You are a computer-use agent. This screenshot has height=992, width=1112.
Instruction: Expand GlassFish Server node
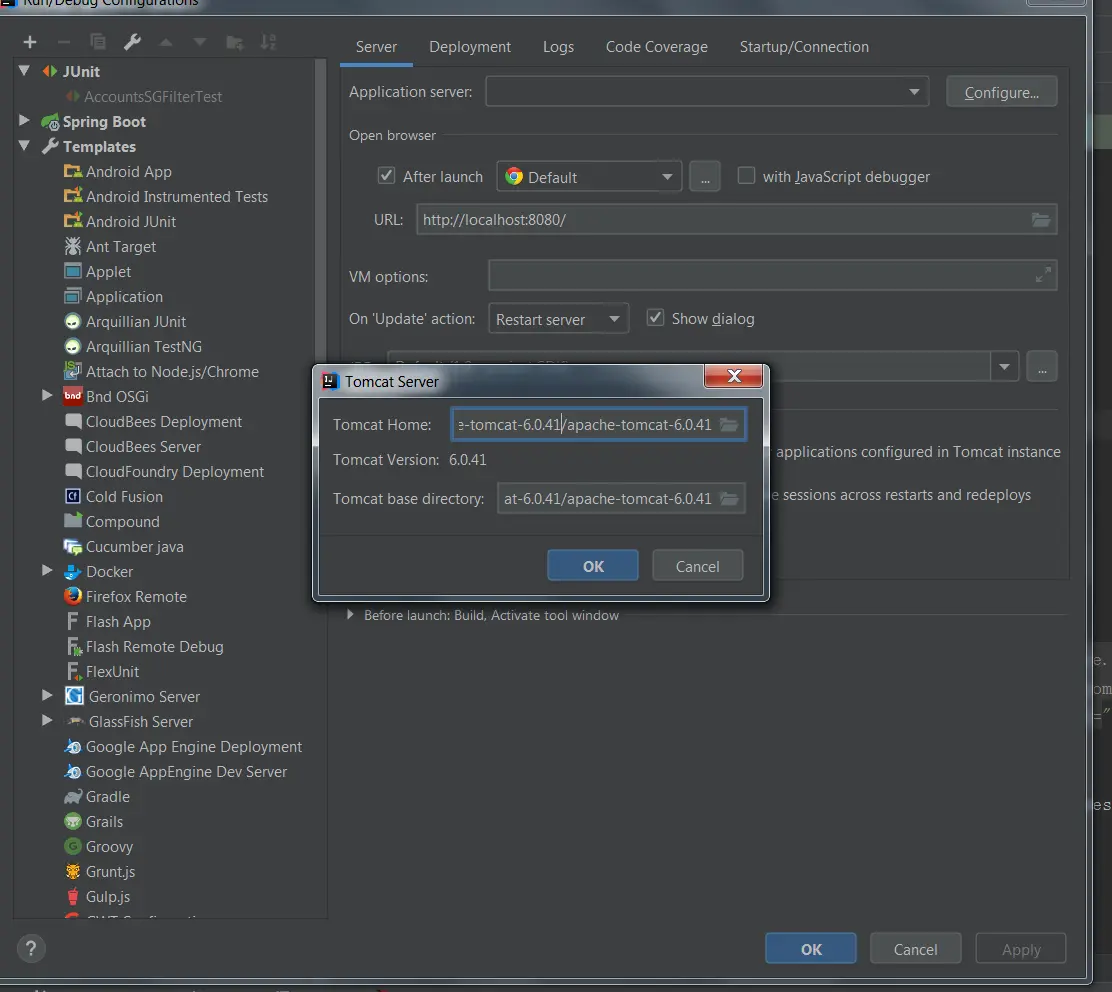(x=47, y=720)
